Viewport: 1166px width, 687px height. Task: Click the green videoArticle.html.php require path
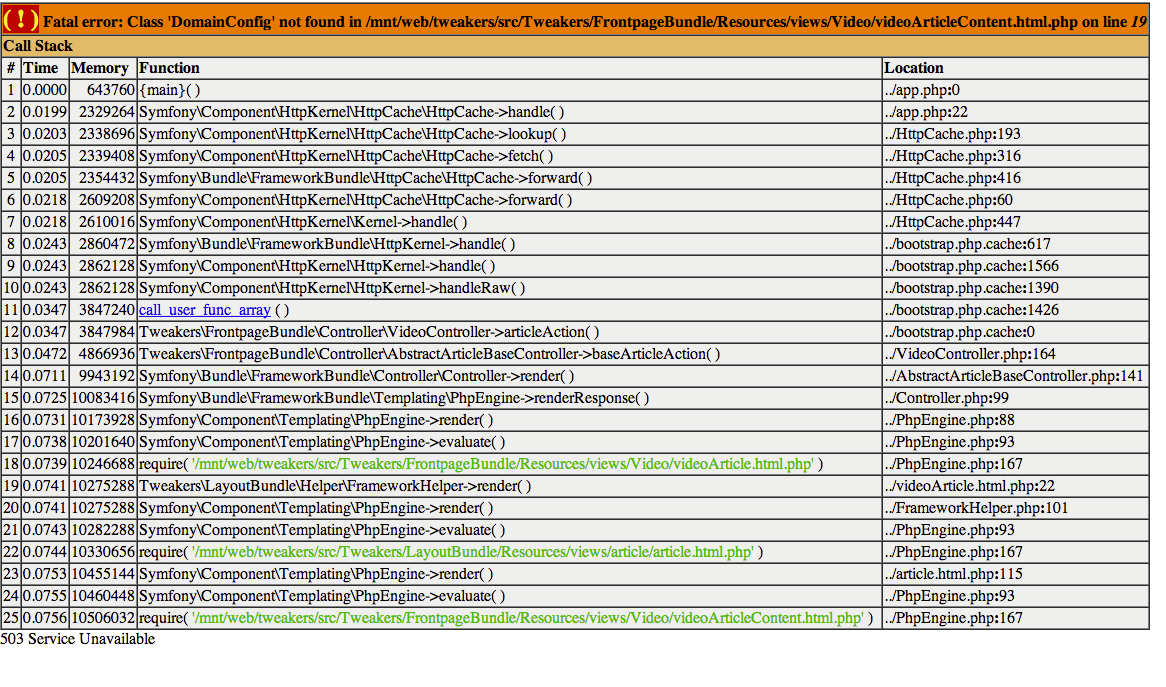(503, 464)
